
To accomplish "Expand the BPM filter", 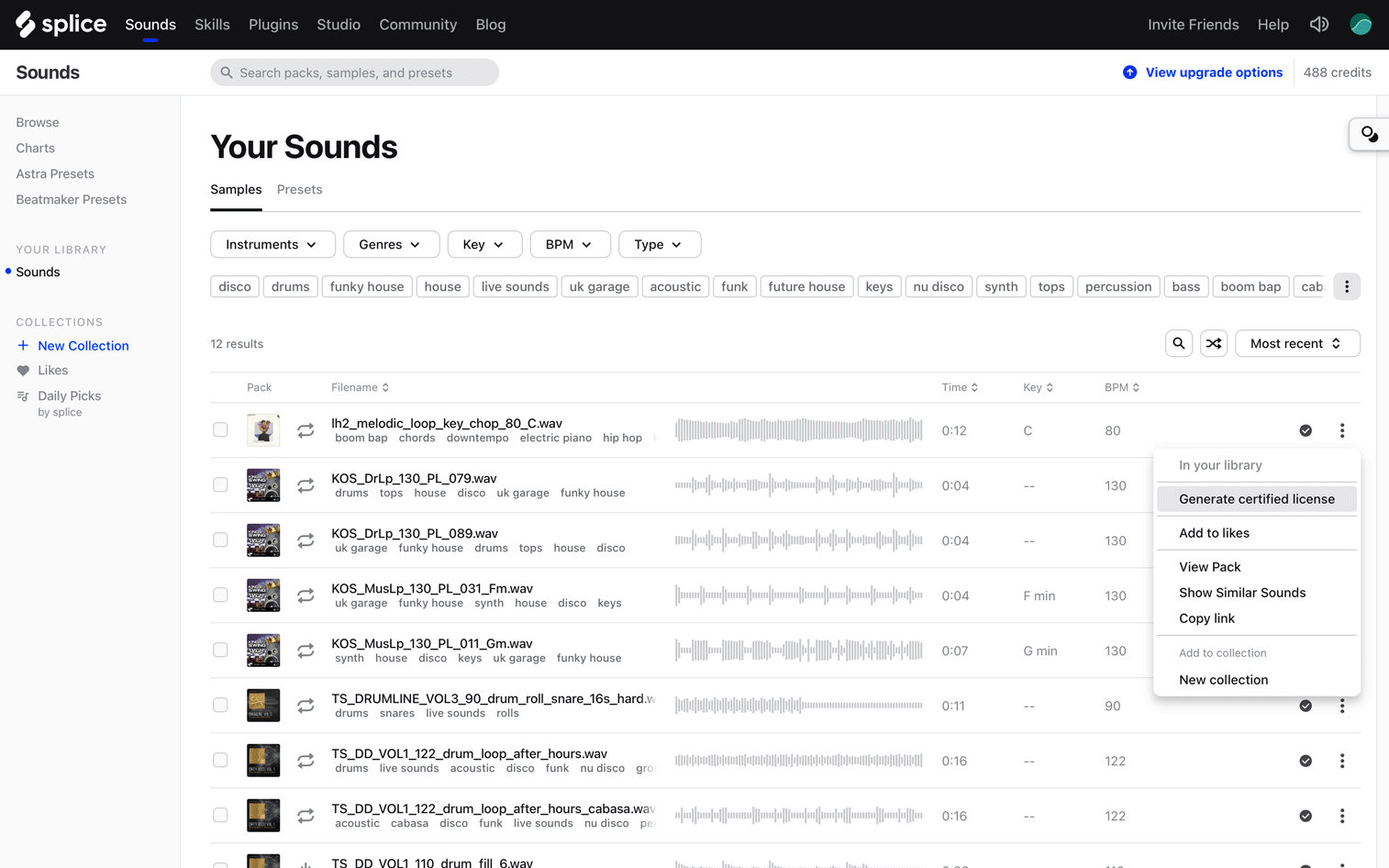I will [x=570, y=244].
